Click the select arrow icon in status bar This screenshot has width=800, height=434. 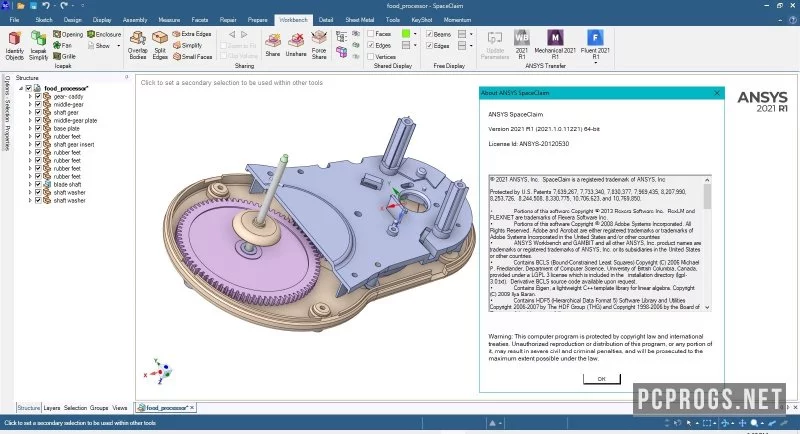point(689,423)
